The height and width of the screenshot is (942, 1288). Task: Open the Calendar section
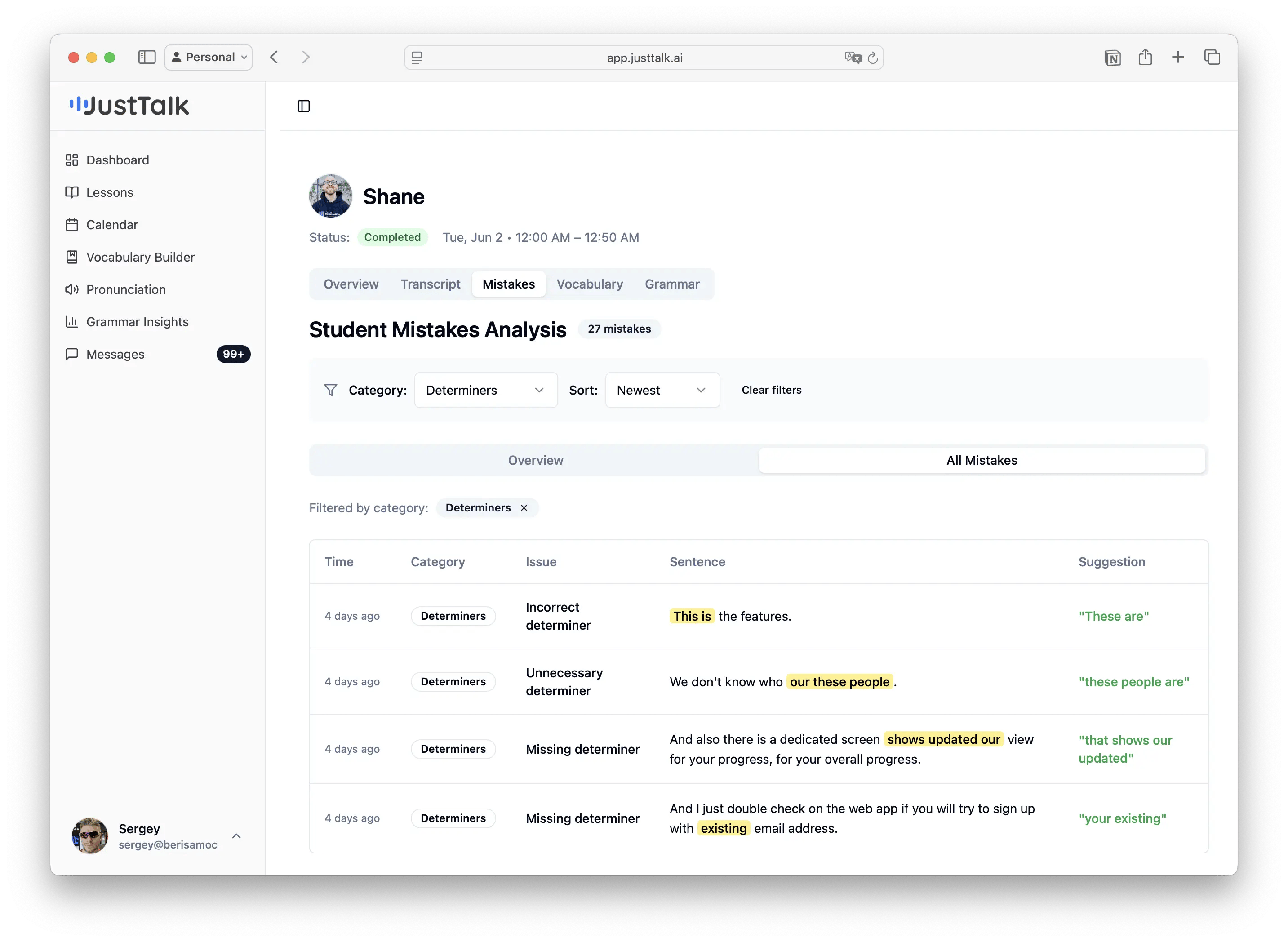coord(102,225)
